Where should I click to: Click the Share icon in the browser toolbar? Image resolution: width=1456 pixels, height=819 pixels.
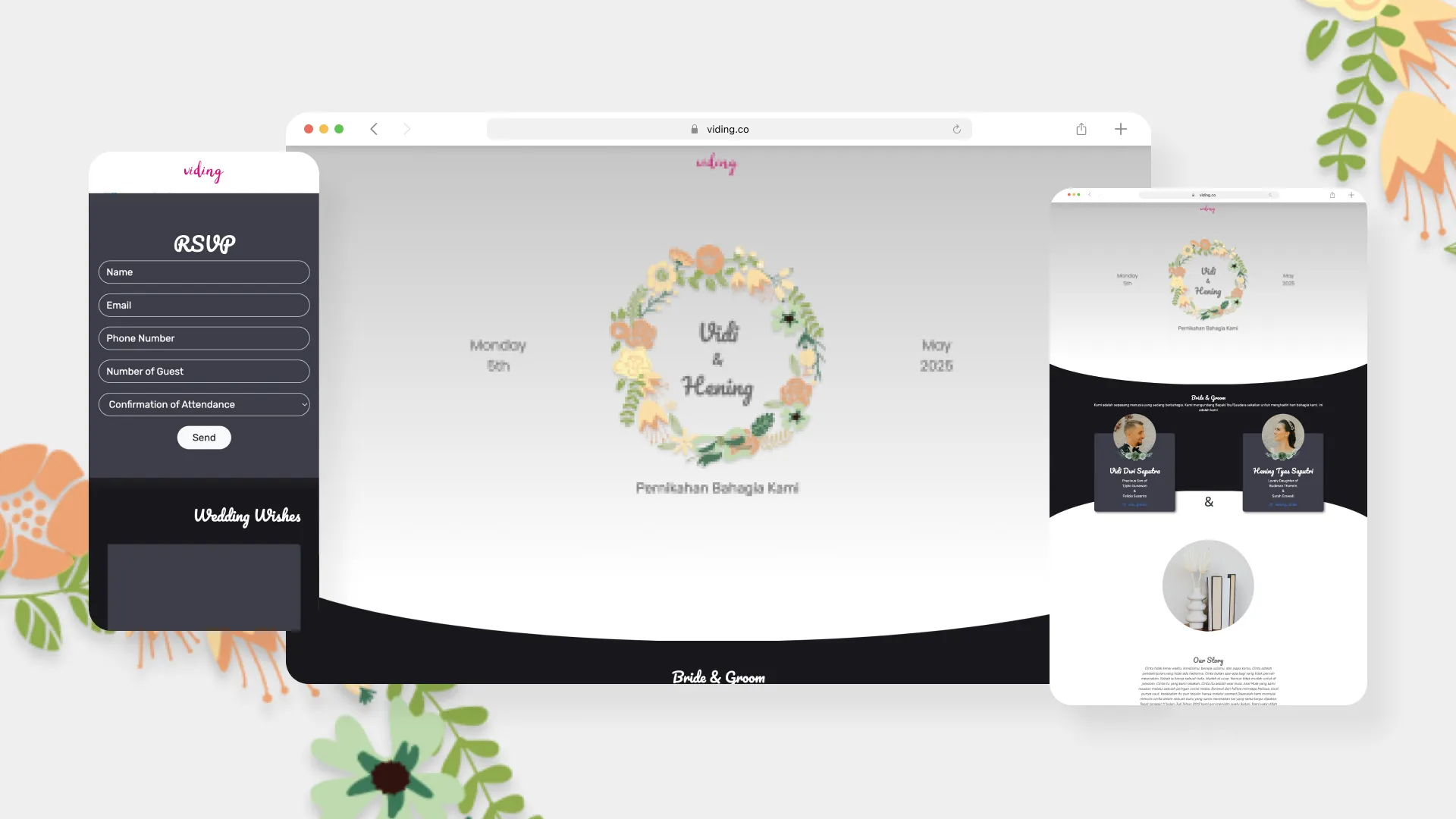pyautogui.click(x=1081, y=129)
